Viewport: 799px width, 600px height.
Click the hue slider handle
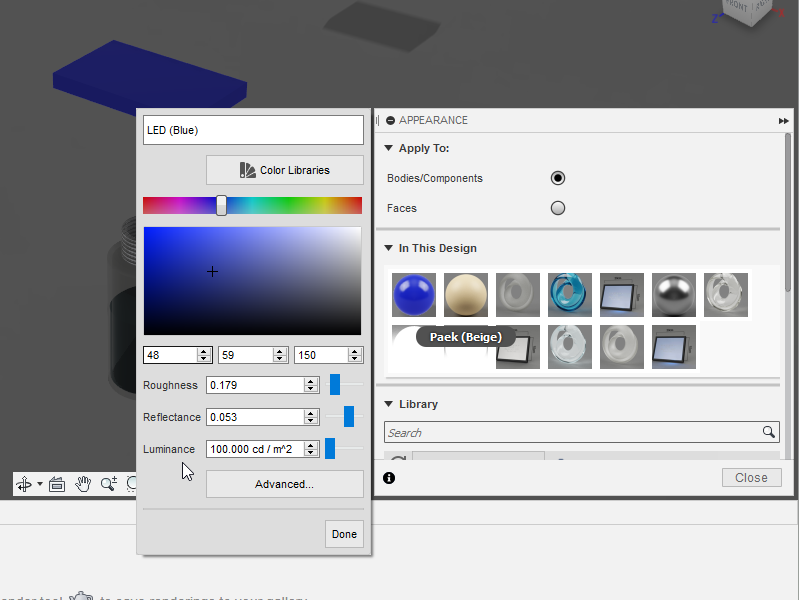coord(221,205)
